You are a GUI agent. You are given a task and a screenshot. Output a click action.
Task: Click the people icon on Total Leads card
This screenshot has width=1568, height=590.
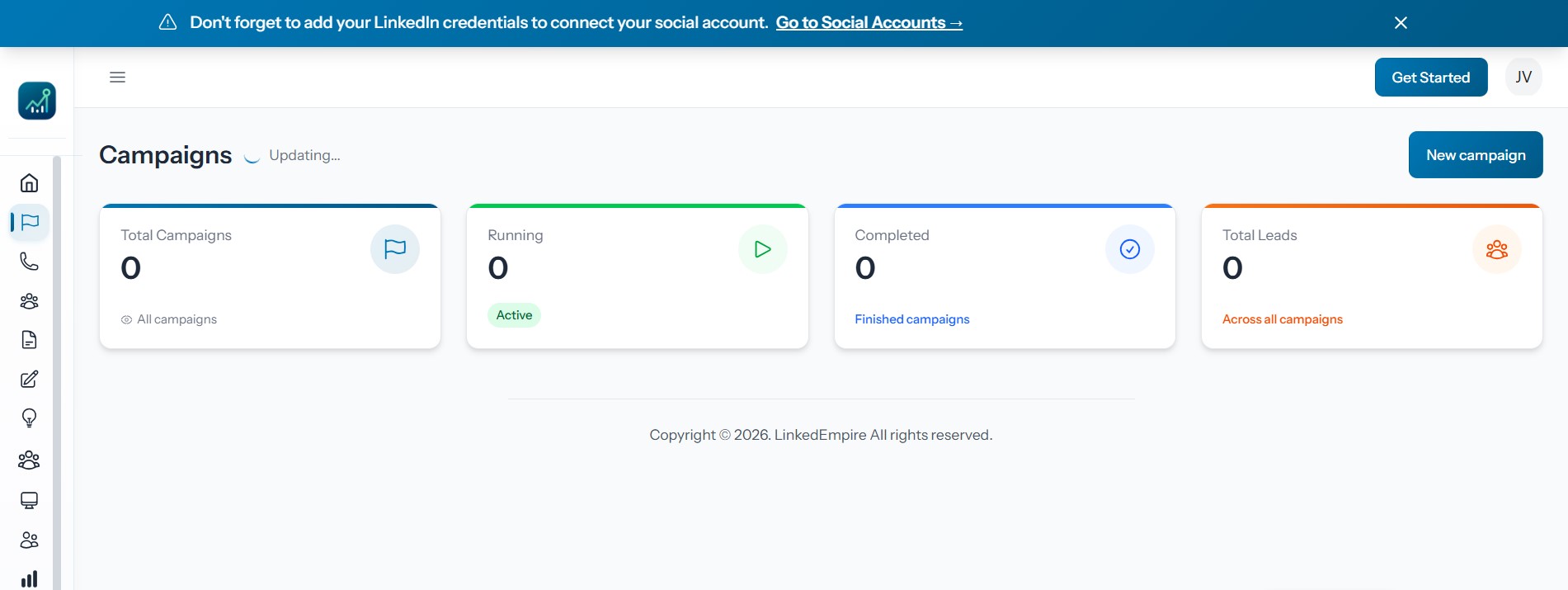pos(1497,249)
